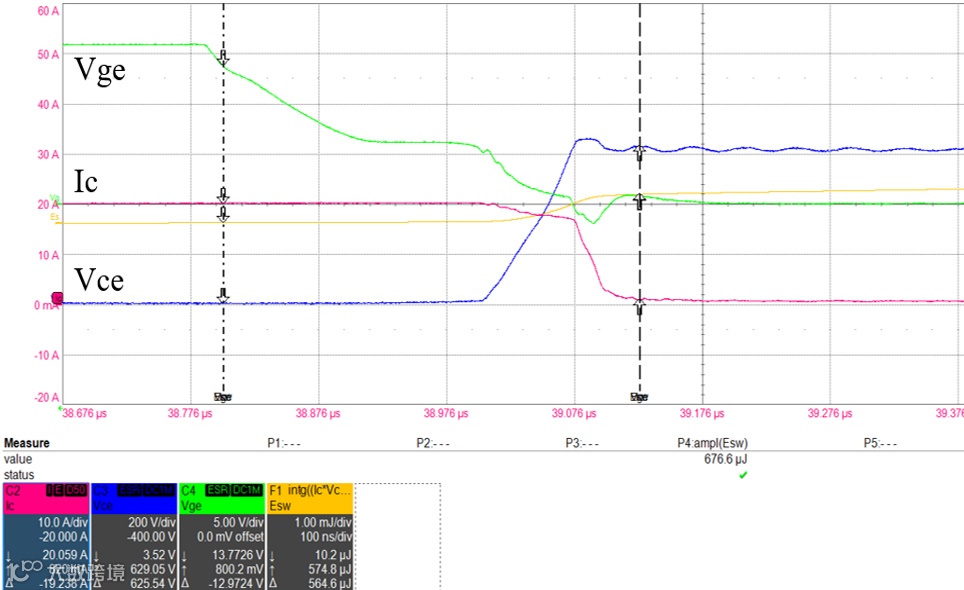Click the empty dashed descriptor slot
964x590 pixels.
tap(398, 536)
